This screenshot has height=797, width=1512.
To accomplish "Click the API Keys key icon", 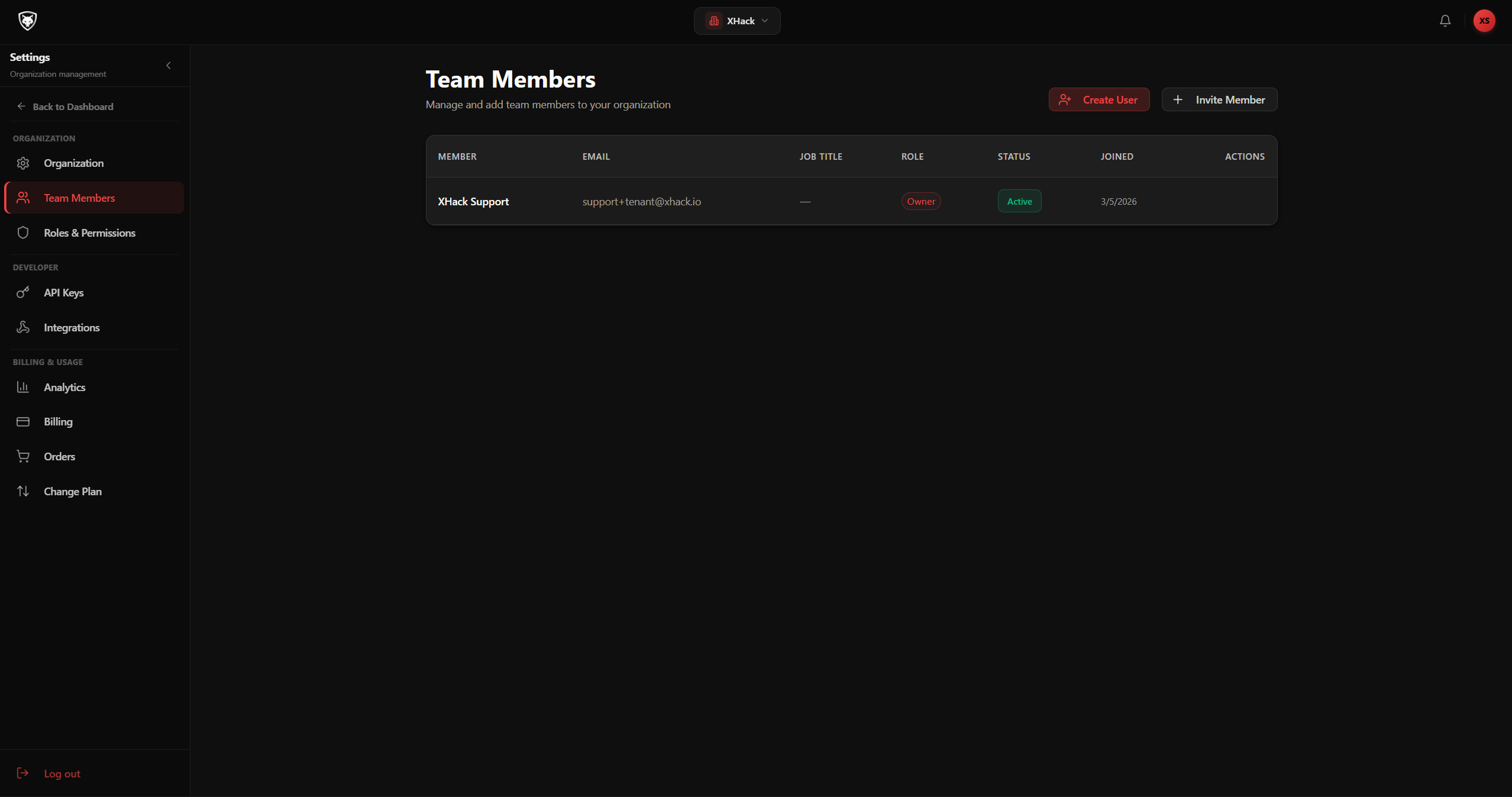I will tap(23, 292).
